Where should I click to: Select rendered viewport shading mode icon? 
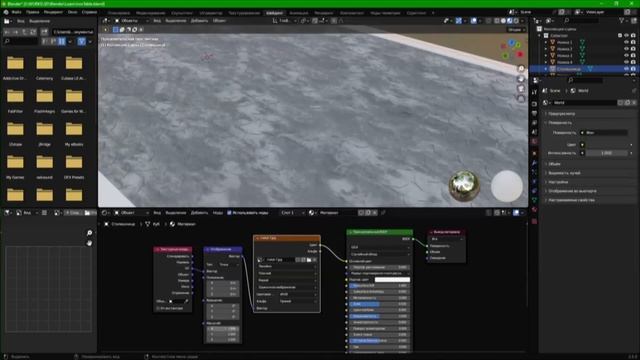pos(516,20)
